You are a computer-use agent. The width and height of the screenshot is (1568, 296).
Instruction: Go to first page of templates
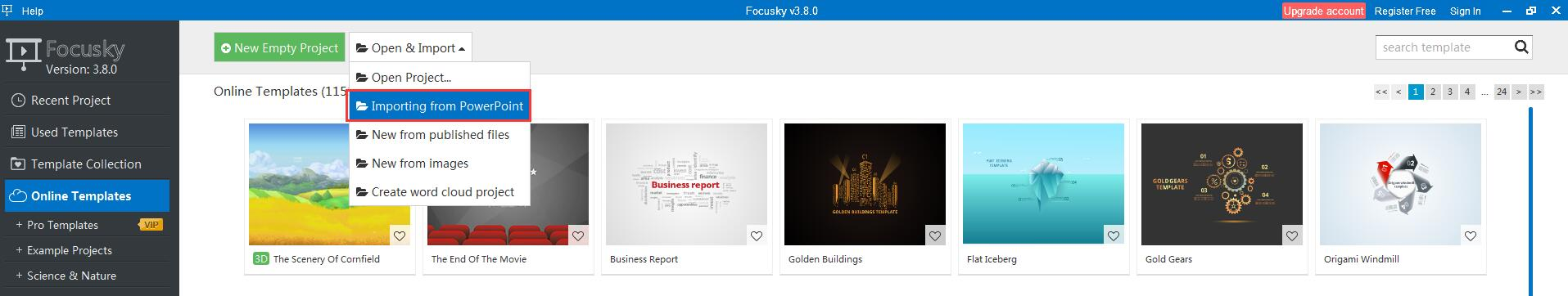coord(1381,92)
